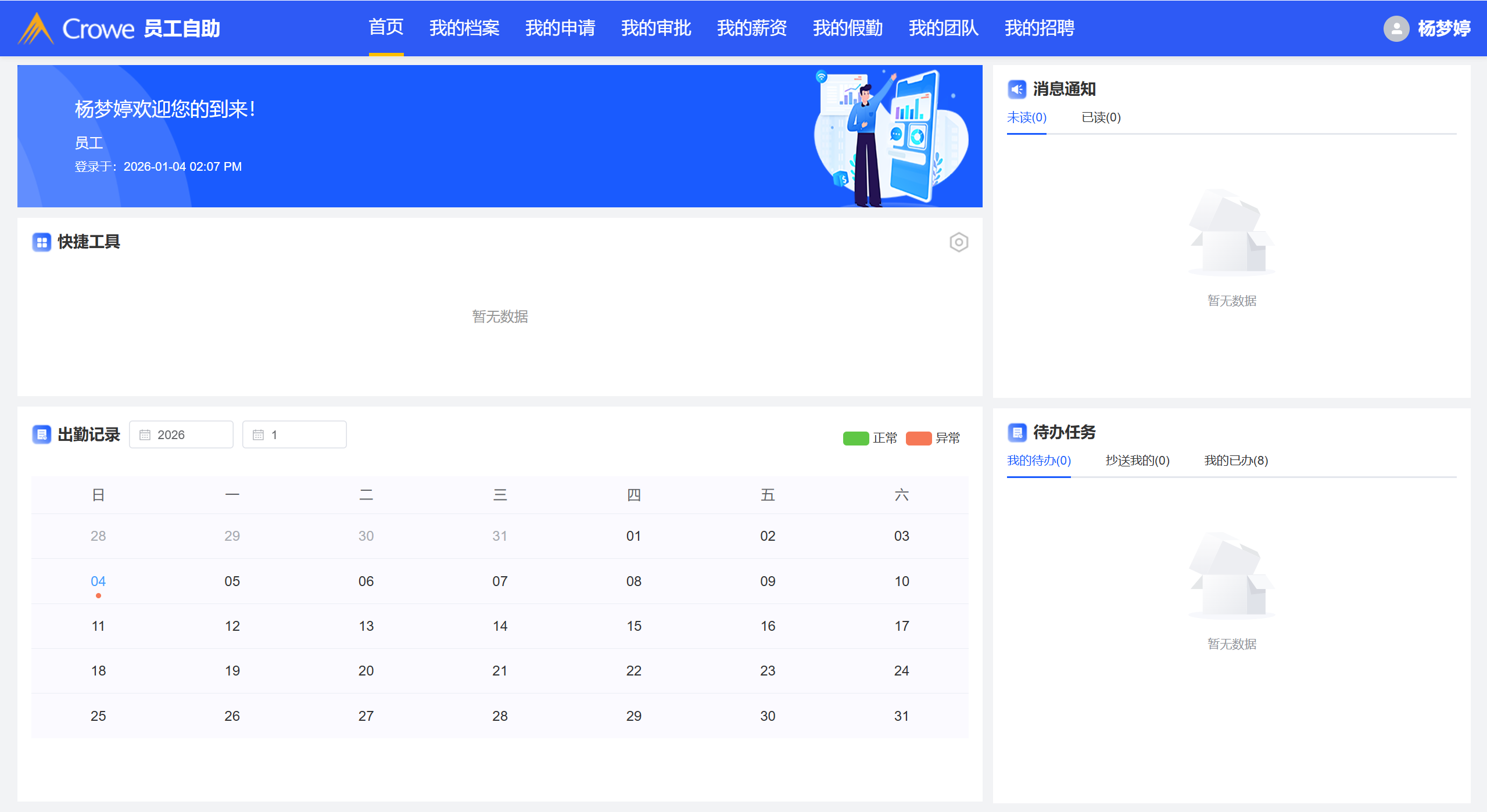The width and height of the screenshot is (1487, 812).
Task: Click the 出勤记录 document icon
Action: pyautogui.click(x=42, y=434)
